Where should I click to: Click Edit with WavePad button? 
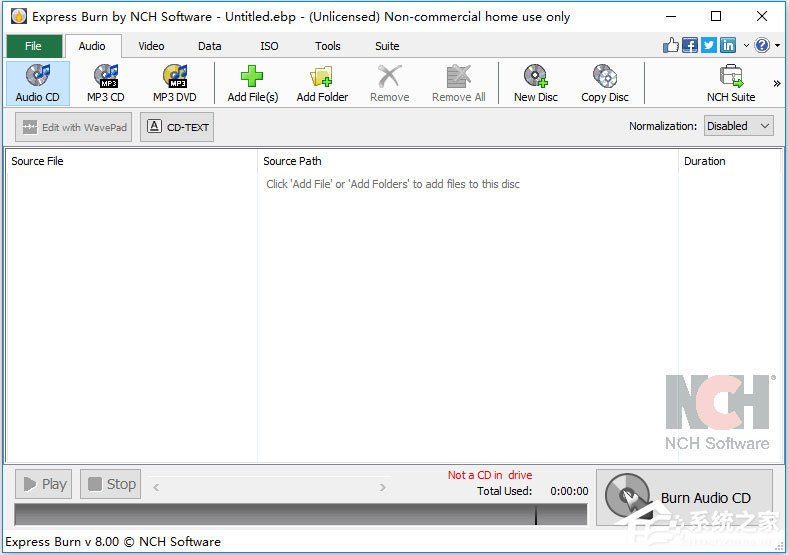tap(73, 127)
